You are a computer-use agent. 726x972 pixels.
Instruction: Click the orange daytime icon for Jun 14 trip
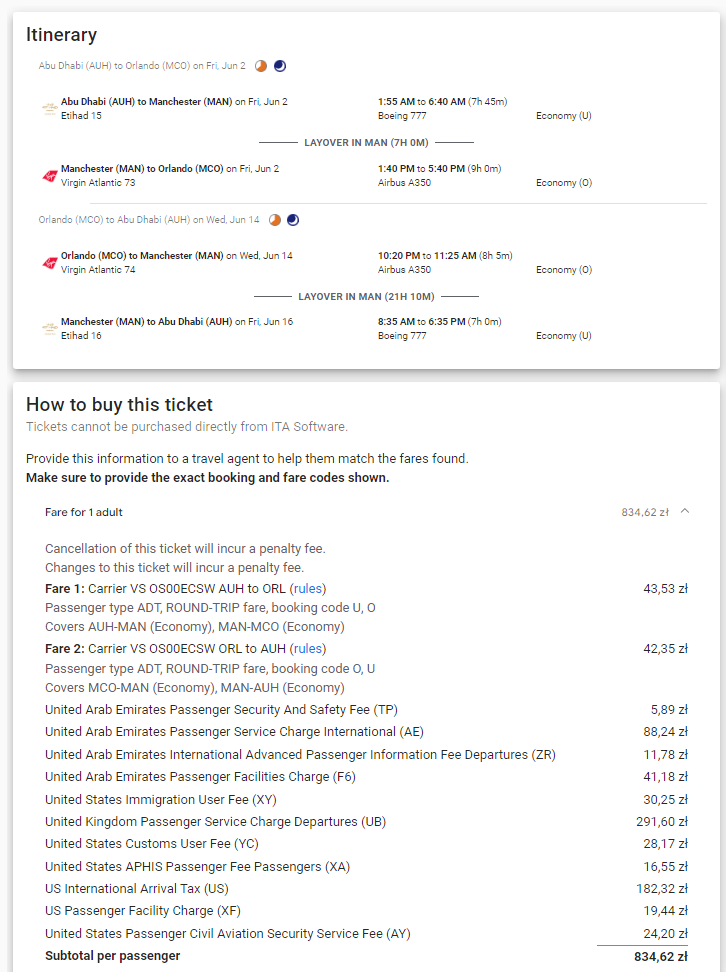tap(275, 219)
